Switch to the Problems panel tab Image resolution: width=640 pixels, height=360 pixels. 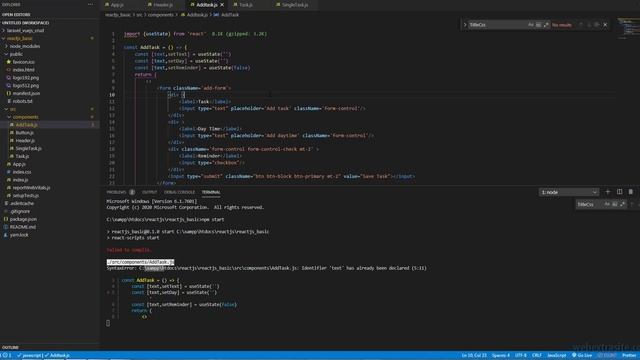click(117, 192)
